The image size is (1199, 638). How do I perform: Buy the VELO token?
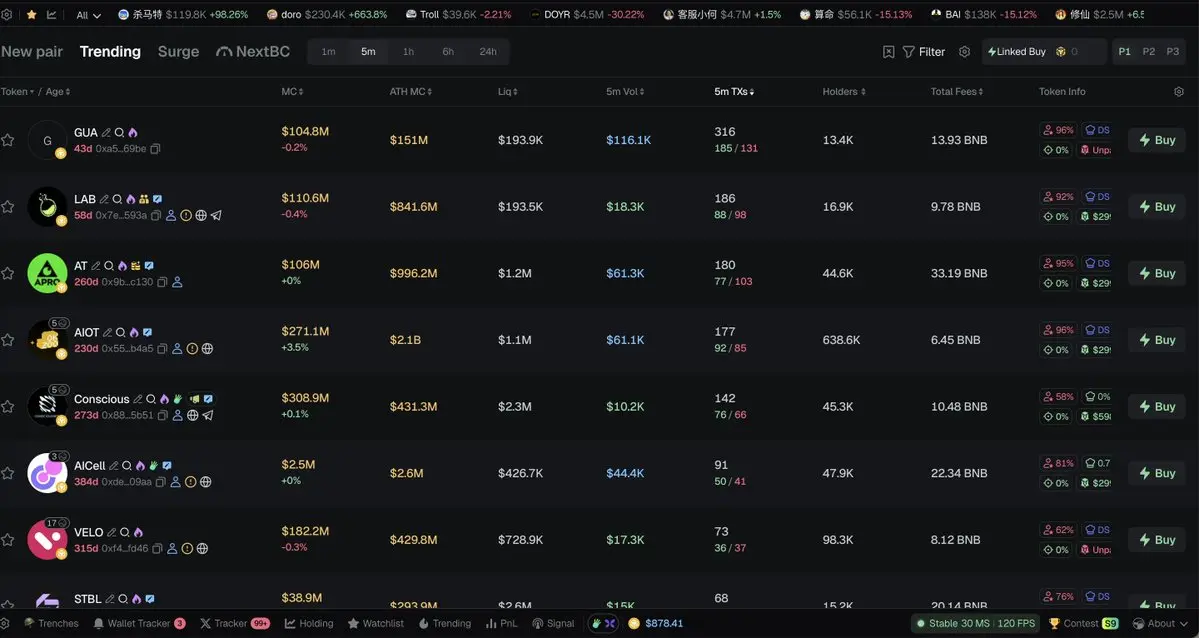[x=1156, y=539]
